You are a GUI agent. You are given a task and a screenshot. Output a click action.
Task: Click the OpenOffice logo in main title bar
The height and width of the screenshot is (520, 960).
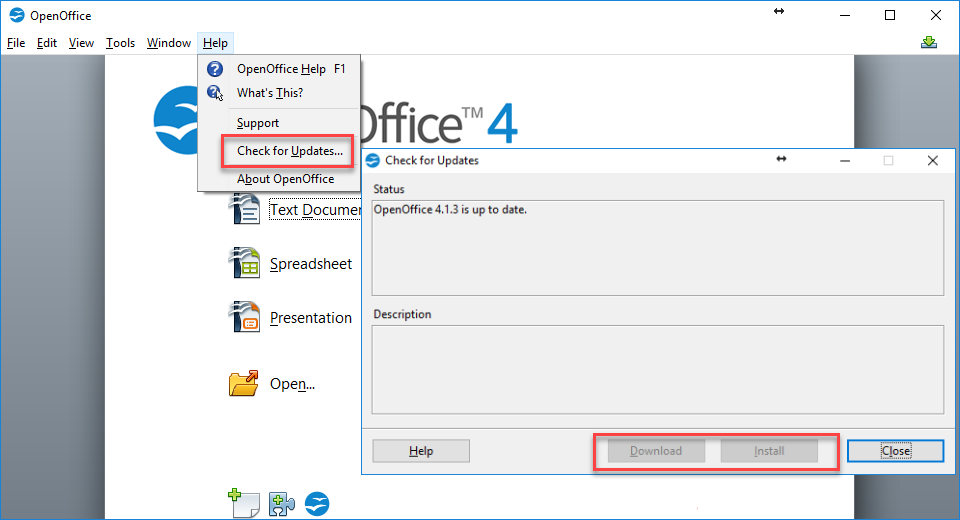17,15
